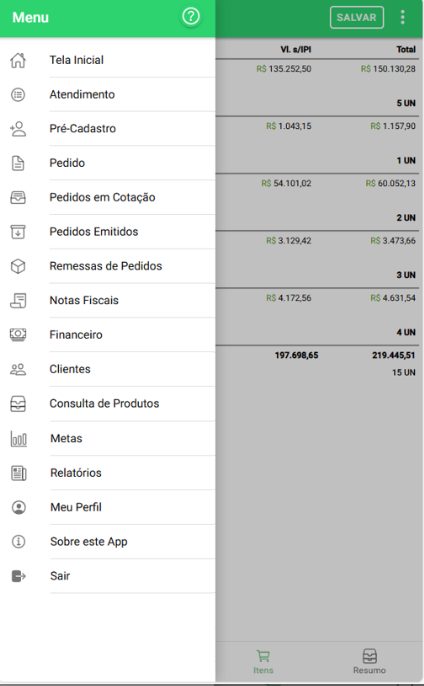Click the box icon for Remessas de Pedidos
Image resolution: width=424 pixels, height=686 pixels.
18,266
